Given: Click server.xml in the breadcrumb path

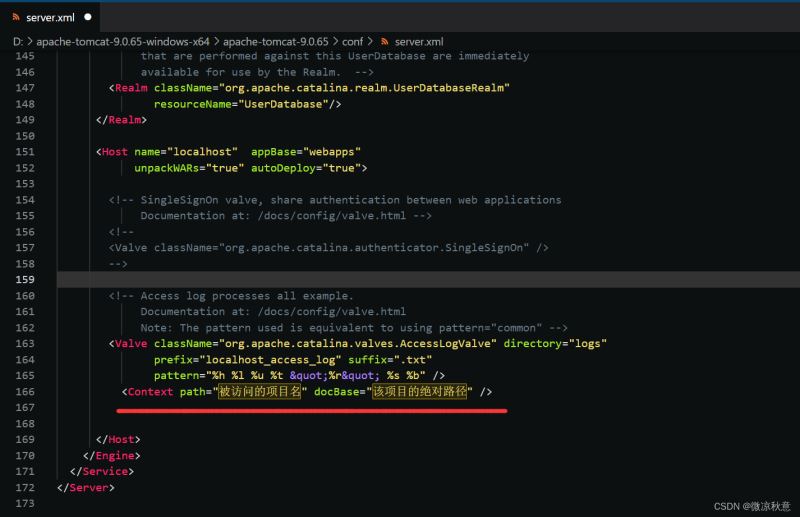Looking at the screenshot, I should click(x=419, y=41).
